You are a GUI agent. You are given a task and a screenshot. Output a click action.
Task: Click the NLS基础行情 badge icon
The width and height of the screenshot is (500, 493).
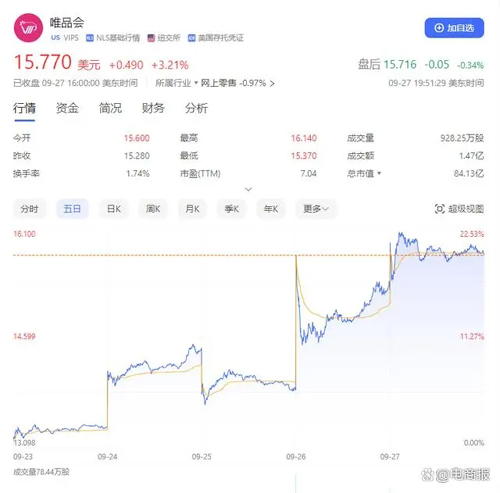90,38
